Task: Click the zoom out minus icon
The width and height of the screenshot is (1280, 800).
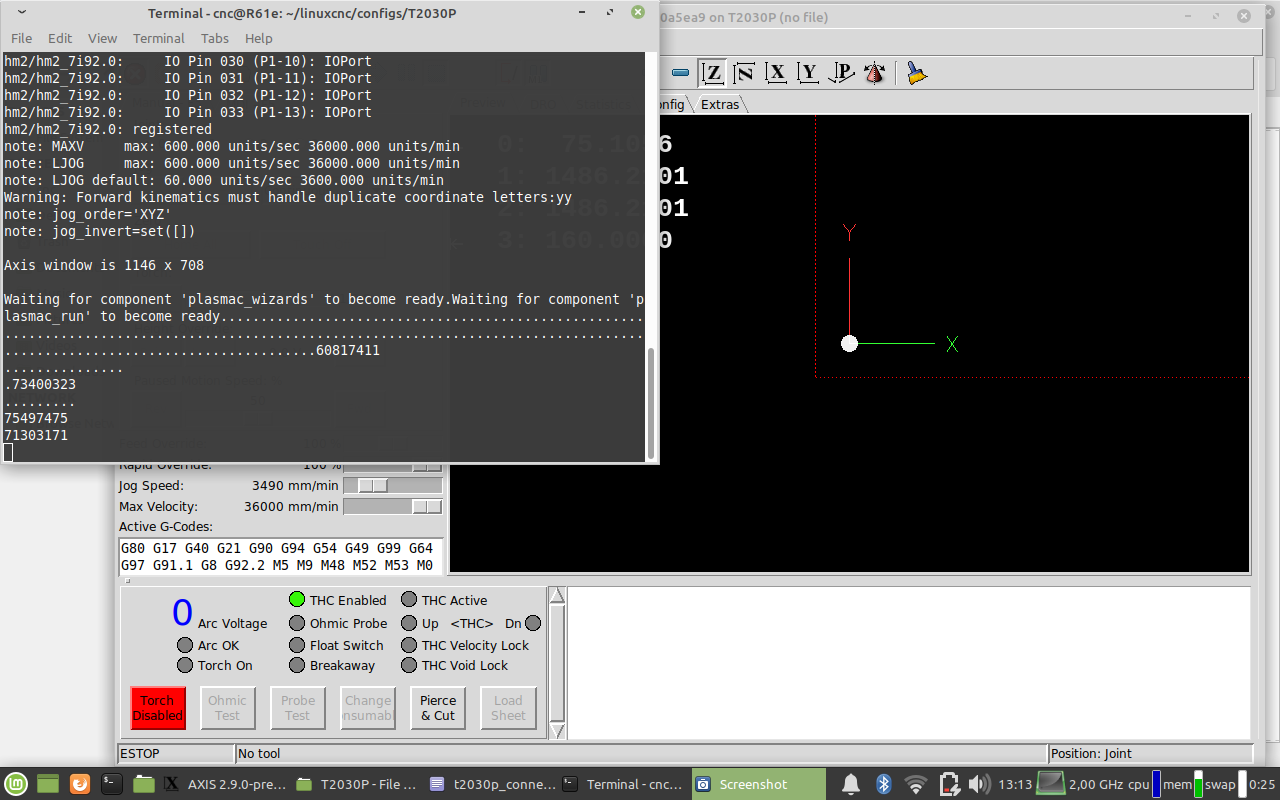Action: (680, 73)
